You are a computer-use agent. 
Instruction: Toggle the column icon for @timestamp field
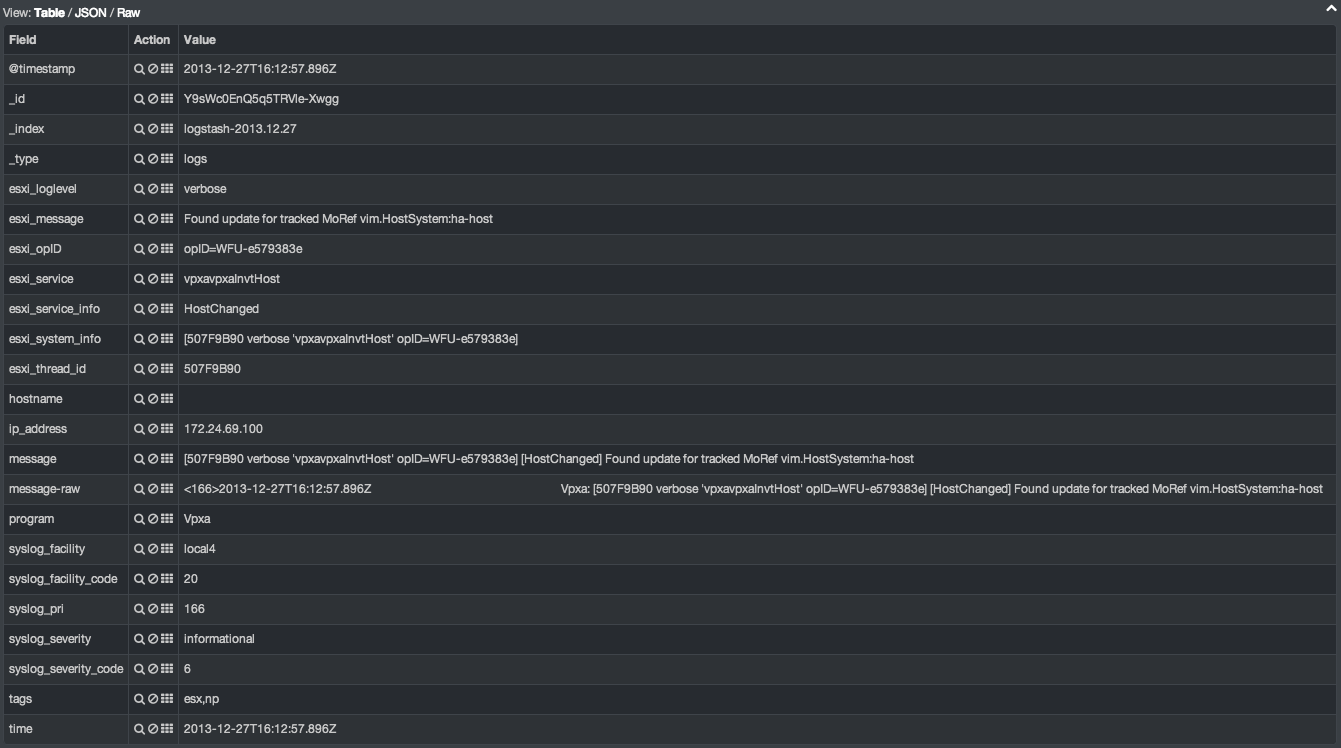point(167,69)
